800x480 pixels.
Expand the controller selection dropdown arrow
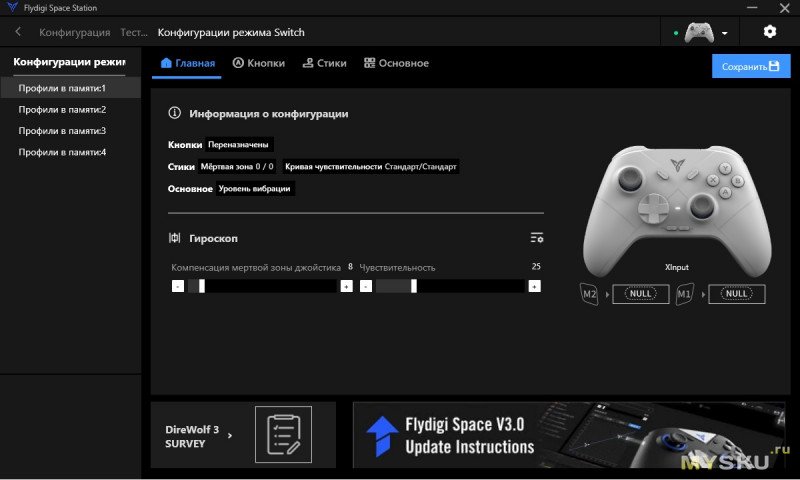(724, 34)
